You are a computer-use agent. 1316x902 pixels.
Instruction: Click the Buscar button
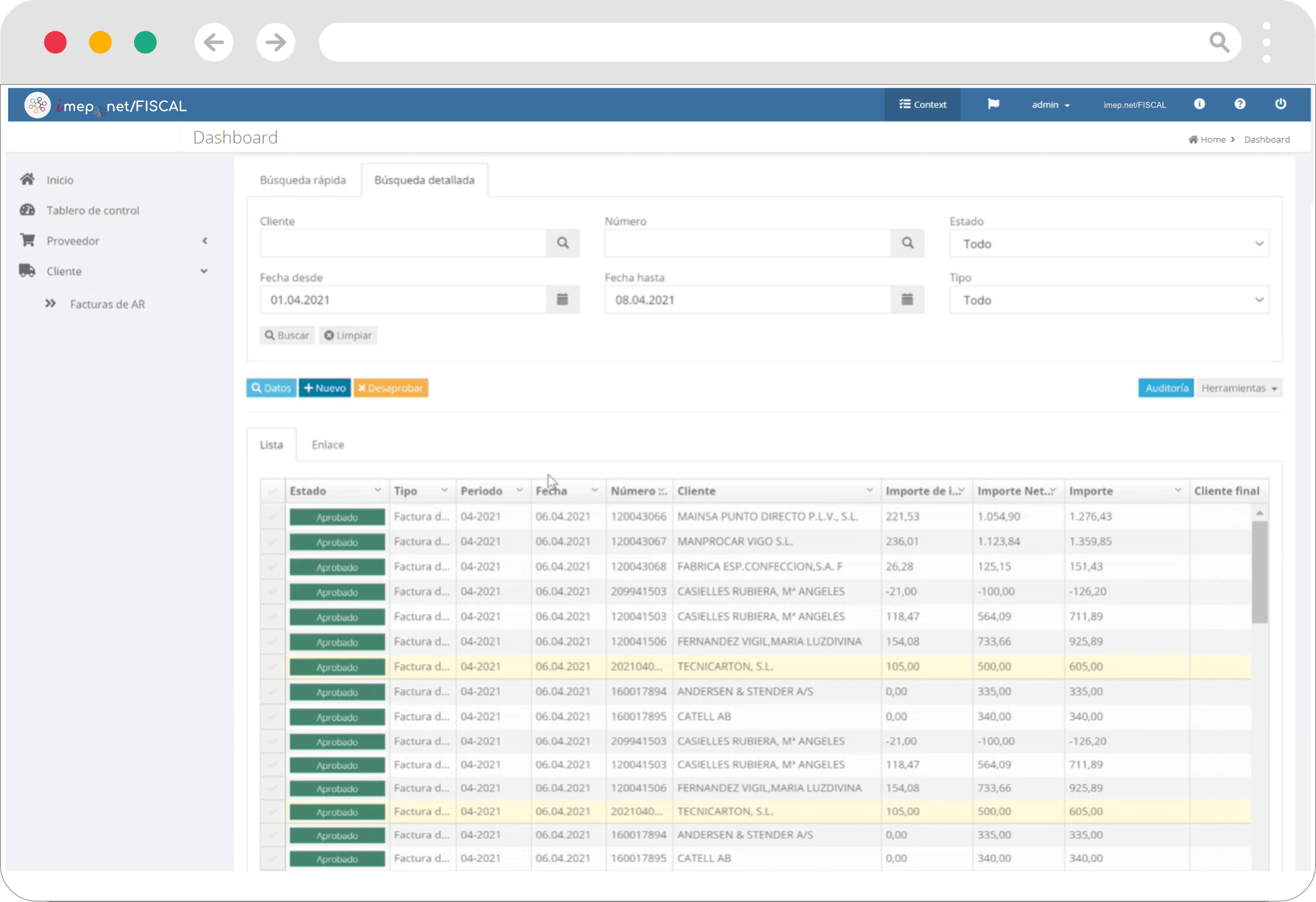pyautogui.click(x=287, y=335)
